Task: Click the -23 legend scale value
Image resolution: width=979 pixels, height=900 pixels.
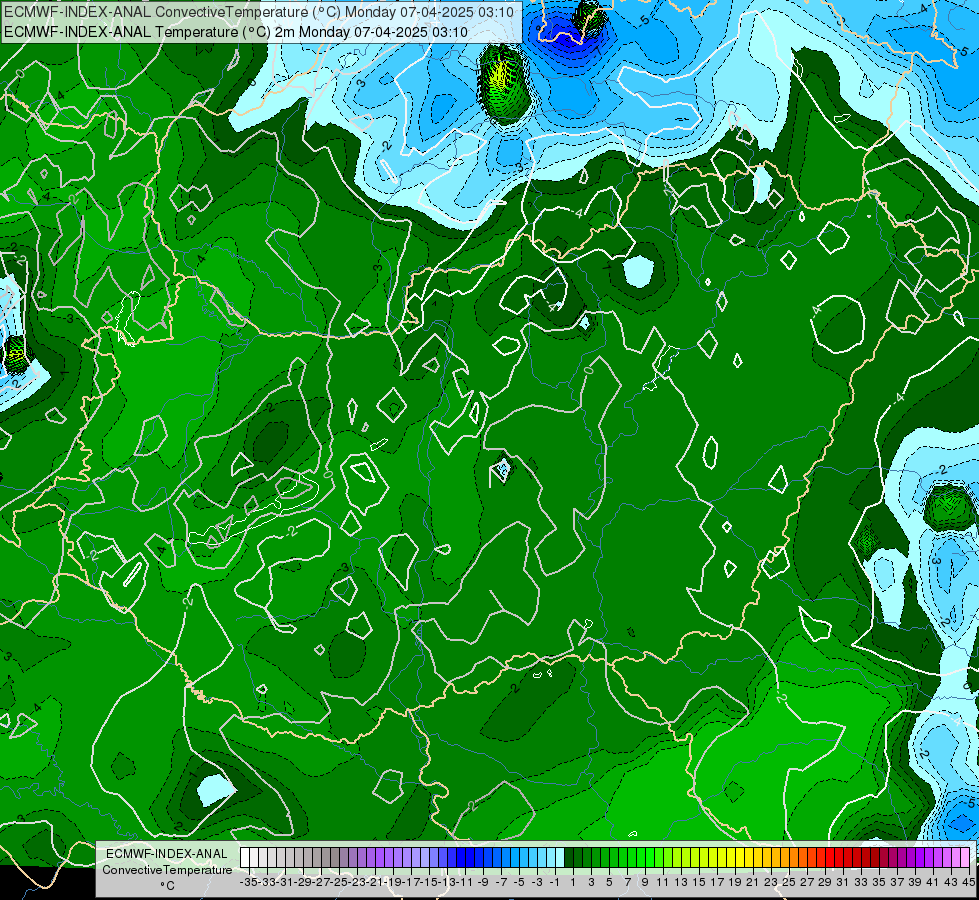Action: [357, 882]
